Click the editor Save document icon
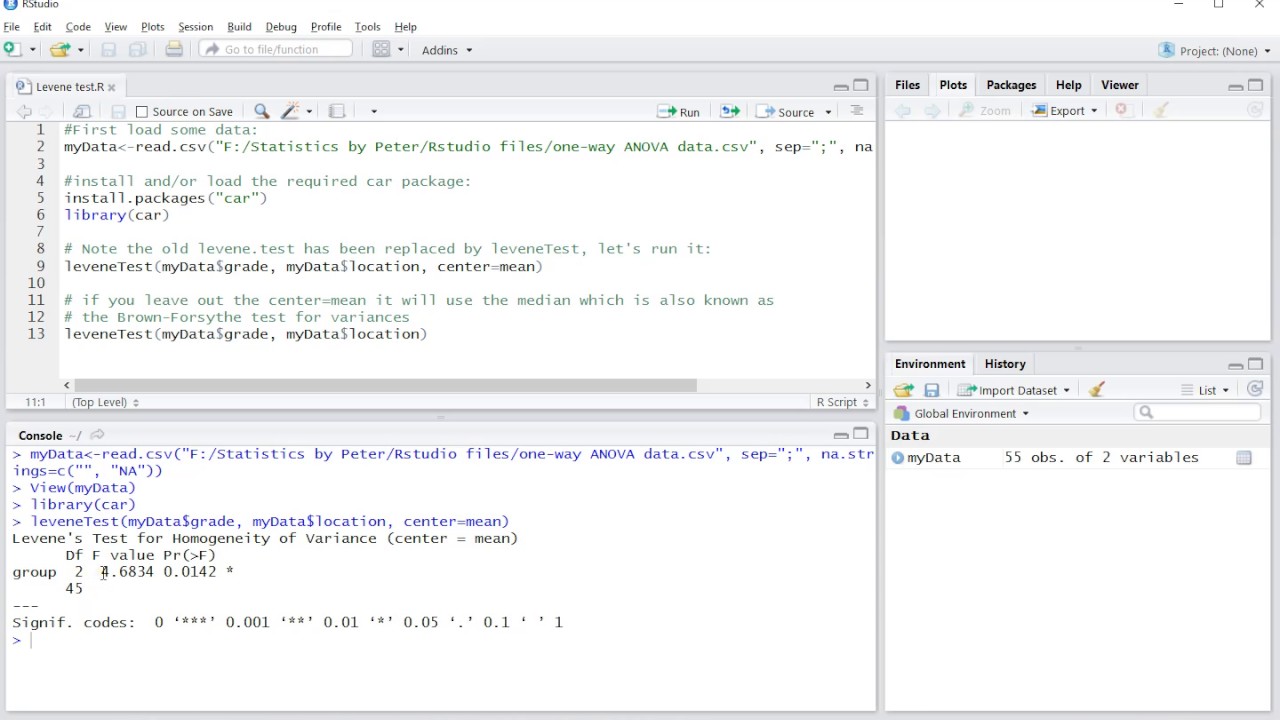1280x720 pixels. 118,111
